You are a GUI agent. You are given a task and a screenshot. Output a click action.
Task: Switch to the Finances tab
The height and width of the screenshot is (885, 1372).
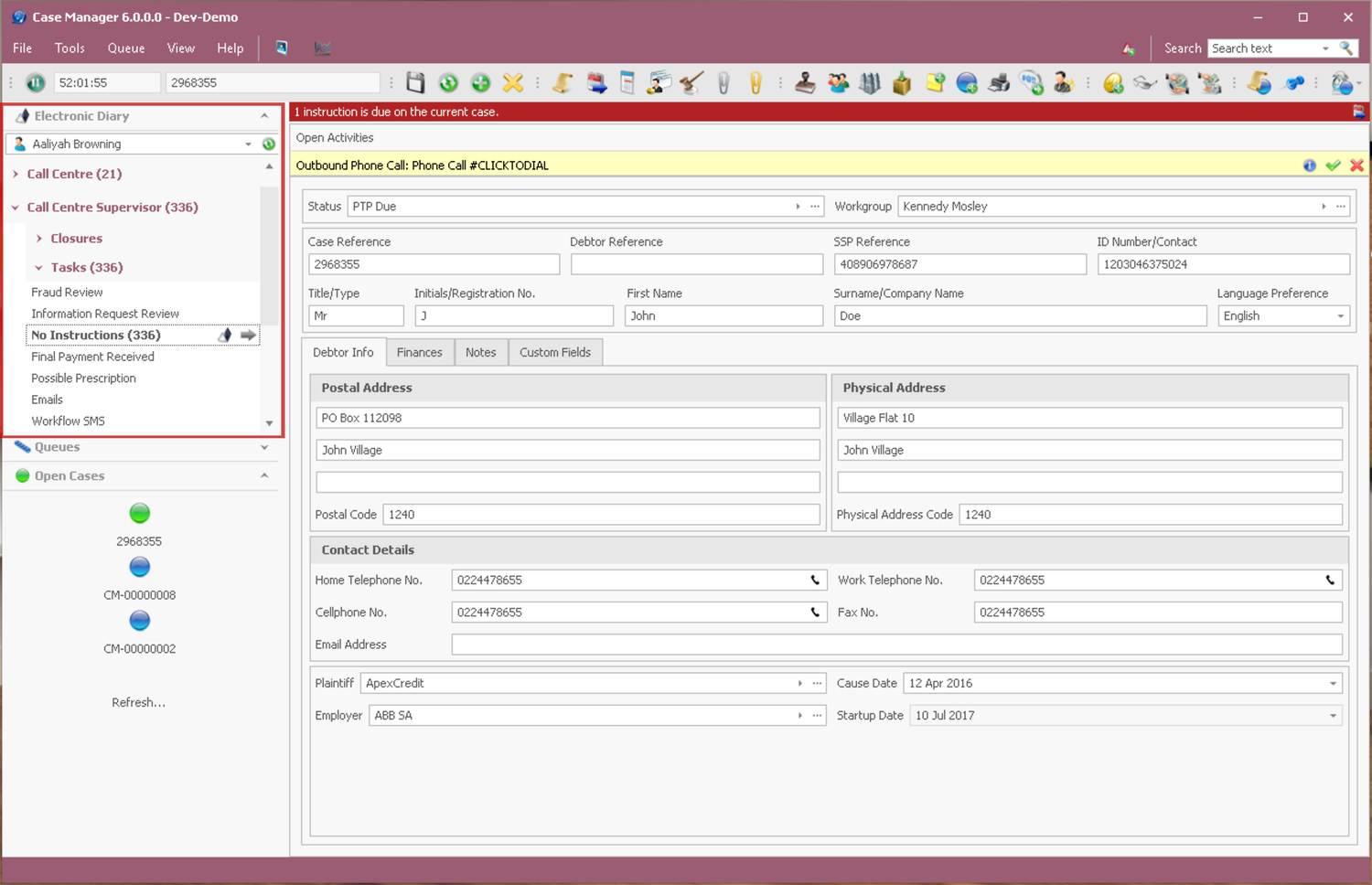point(420,353)
